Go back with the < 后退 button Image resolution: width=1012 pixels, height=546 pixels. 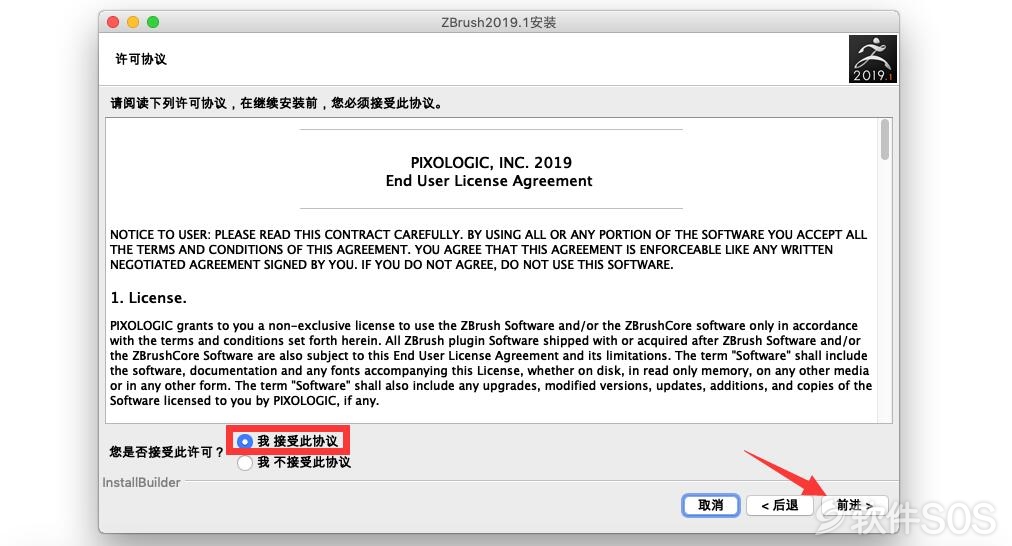[780, 505]
